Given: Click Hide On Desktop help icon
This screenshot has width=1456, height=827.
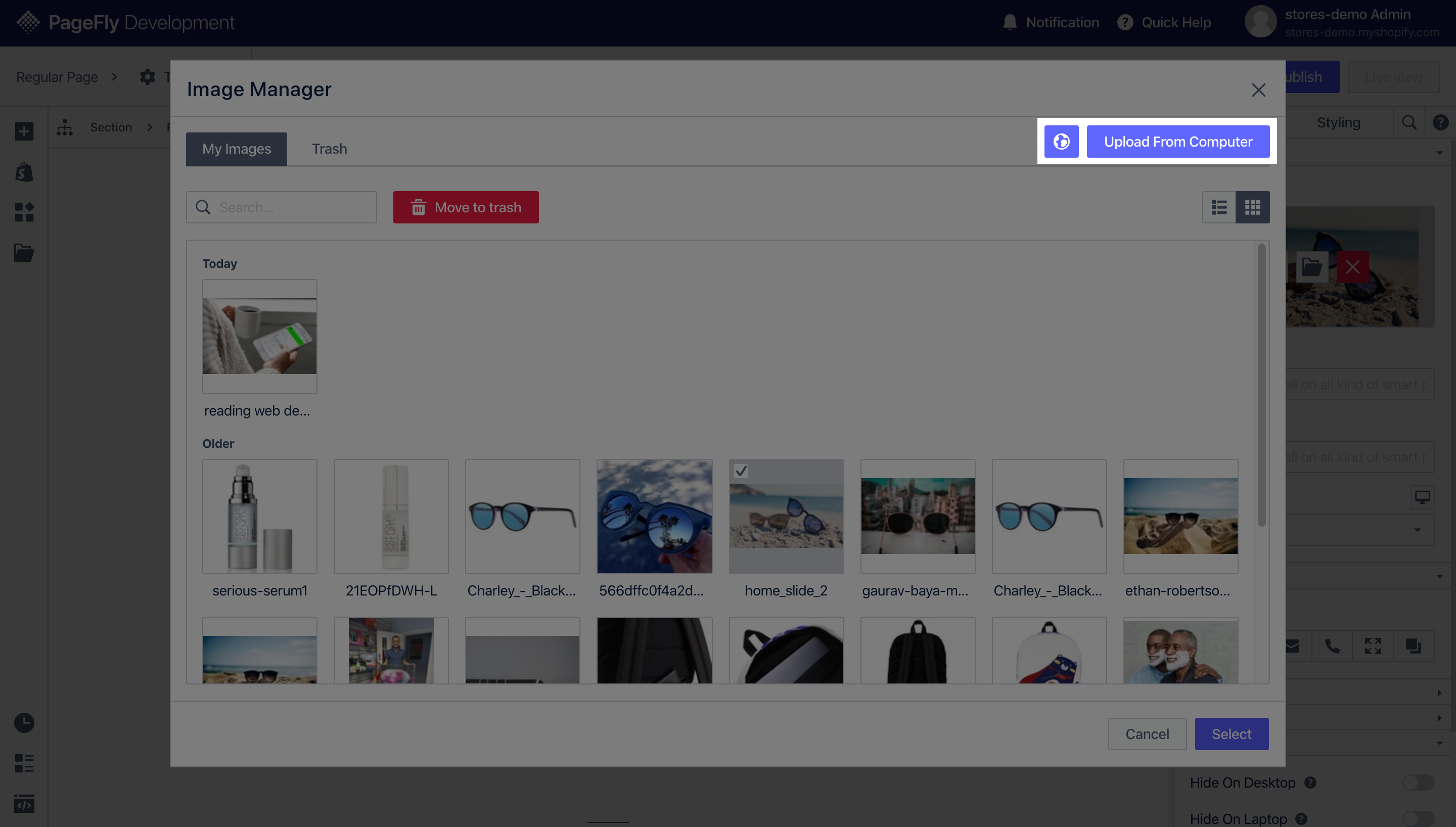Looking at the screenshot, I should (x=1310, y=782).
